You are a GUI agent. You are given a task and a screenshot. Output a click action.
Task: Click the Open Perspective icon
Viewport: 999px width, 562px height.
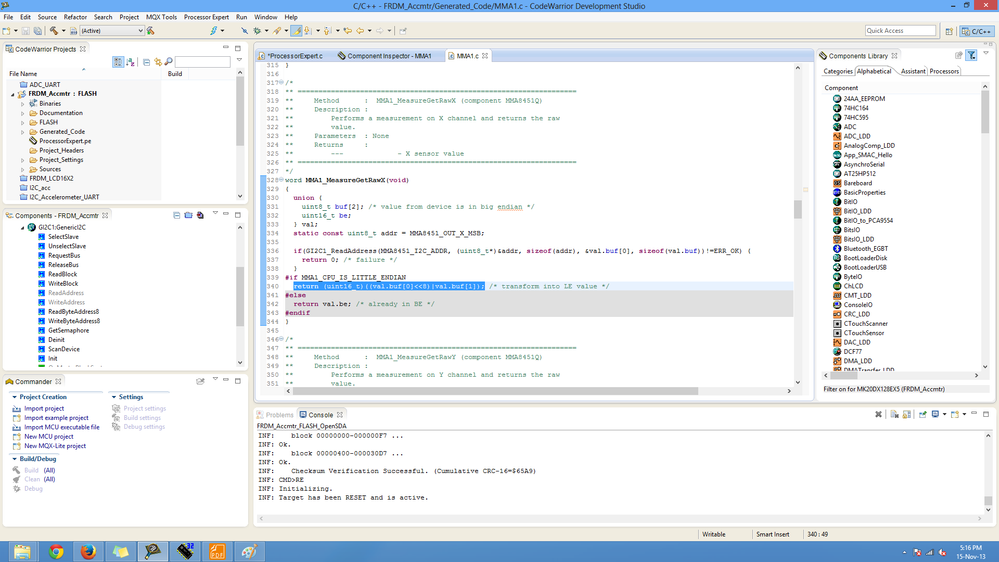point(949,31)
